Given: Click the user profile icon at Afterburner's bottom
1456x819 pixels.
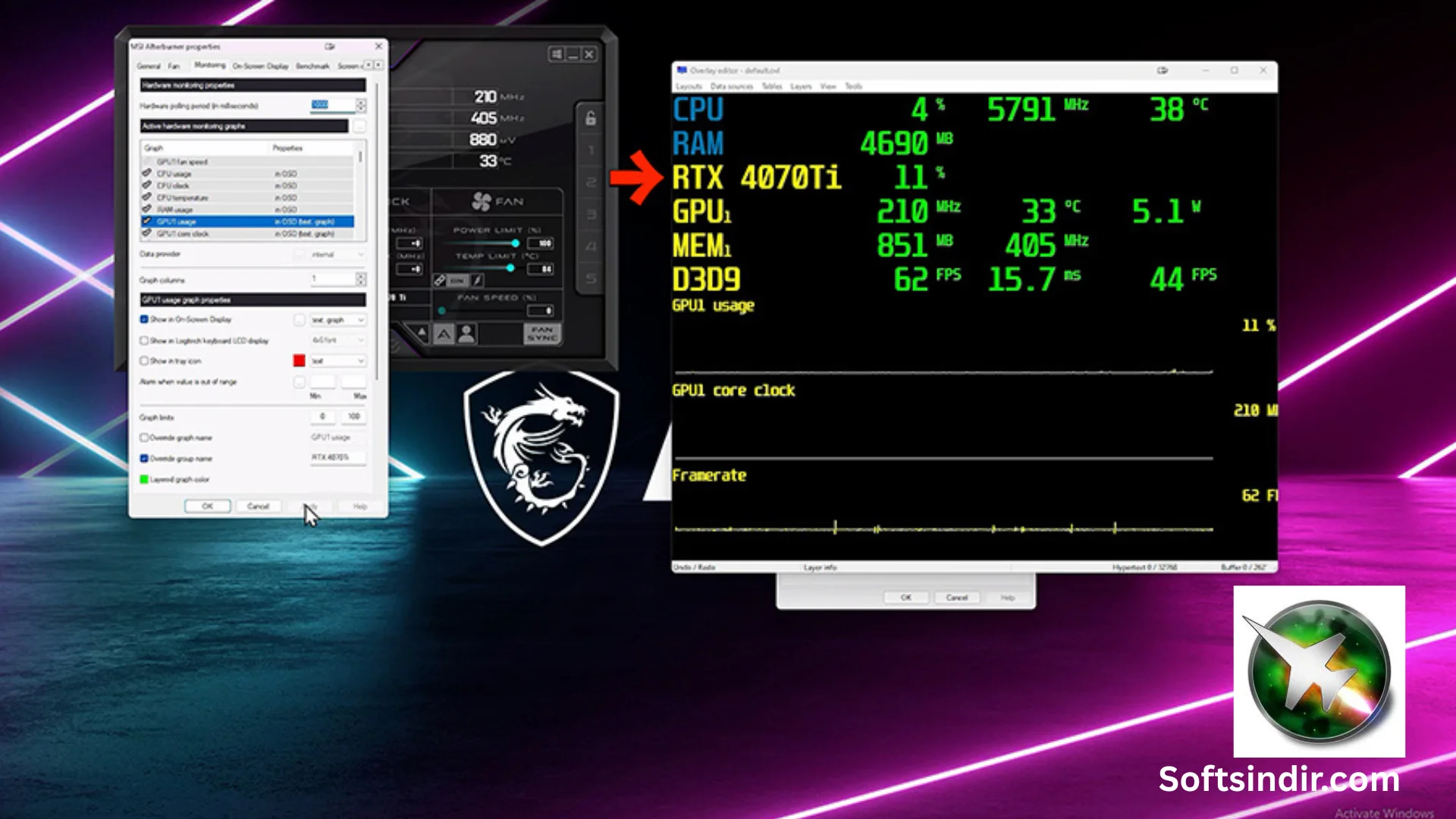Looking at the screenshot, I should pyautogui.click(x=466, y=334).
